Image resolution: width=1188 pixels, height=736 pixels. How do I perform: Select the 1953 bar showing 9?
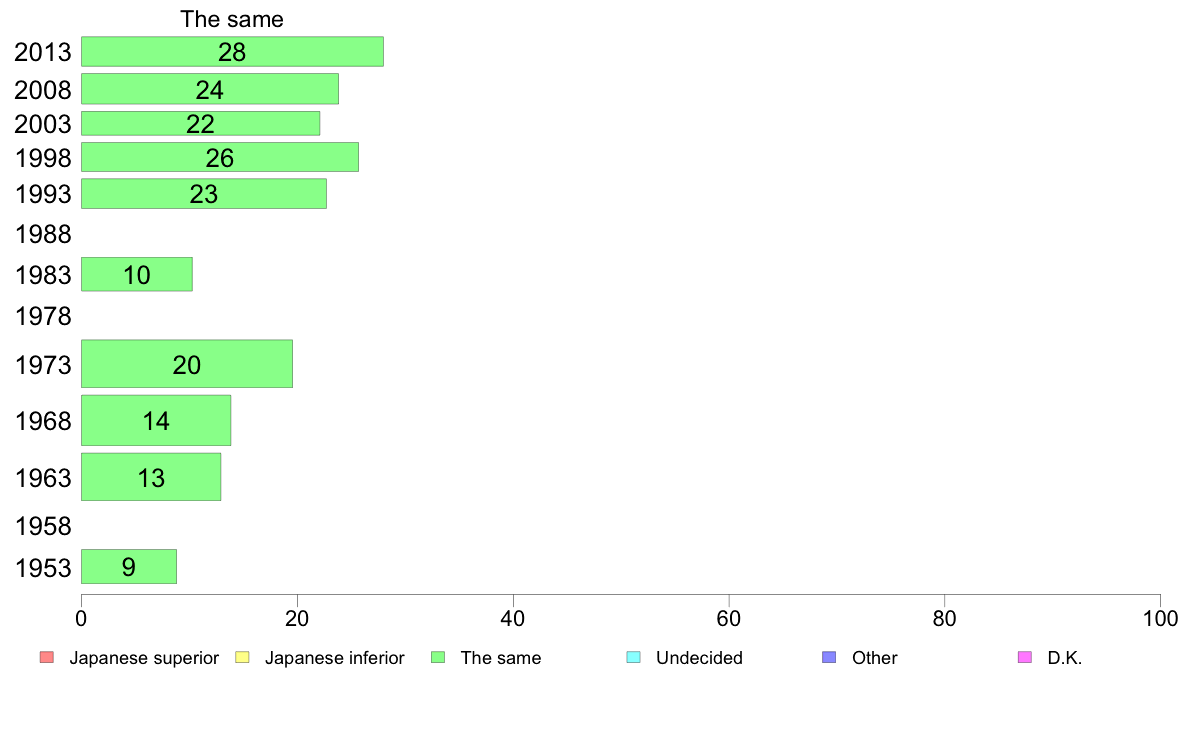pyautogui.click(x=129, y=566)
